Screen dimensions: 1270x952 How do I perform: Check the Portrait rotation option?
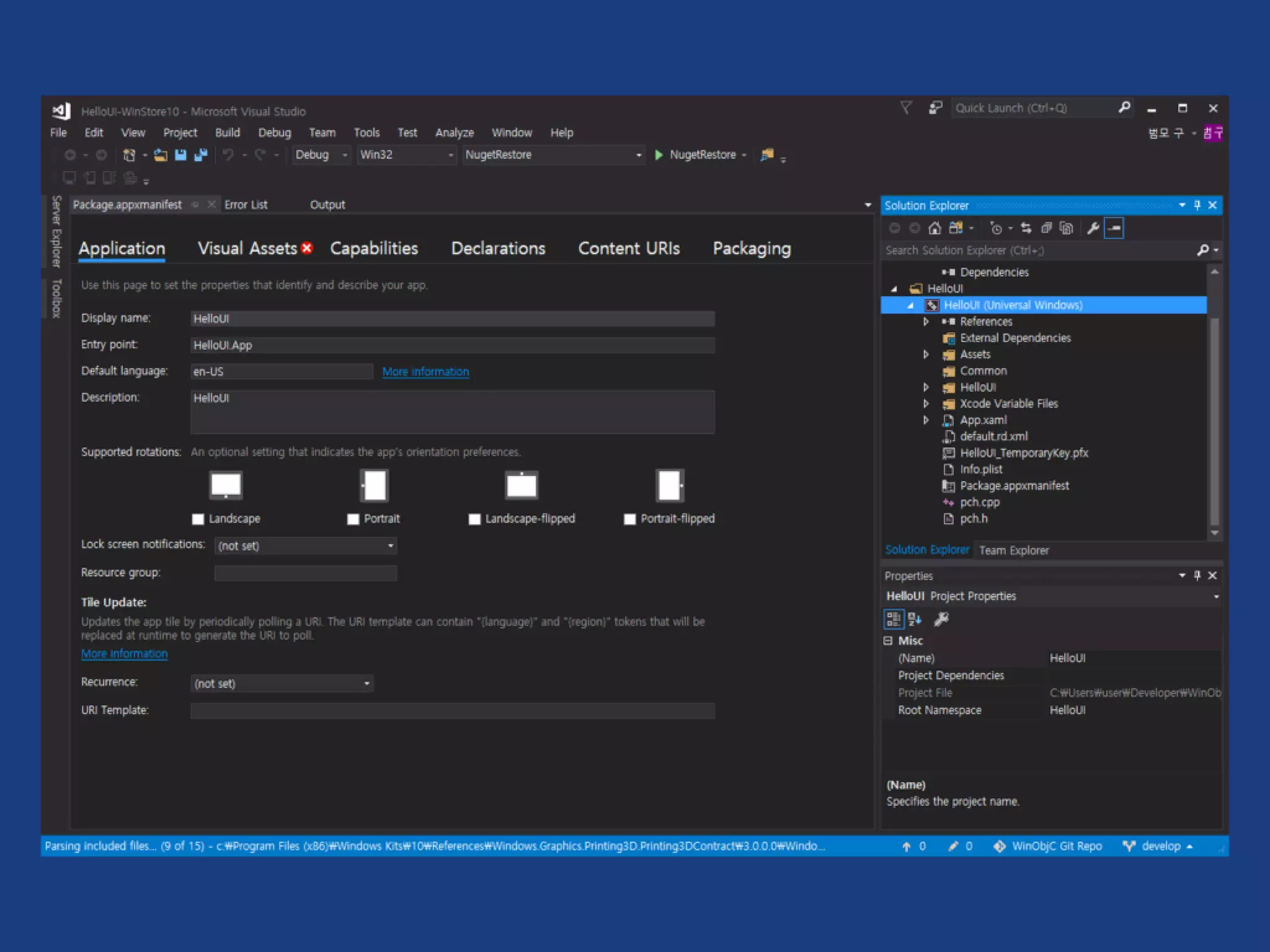[353, 519]
